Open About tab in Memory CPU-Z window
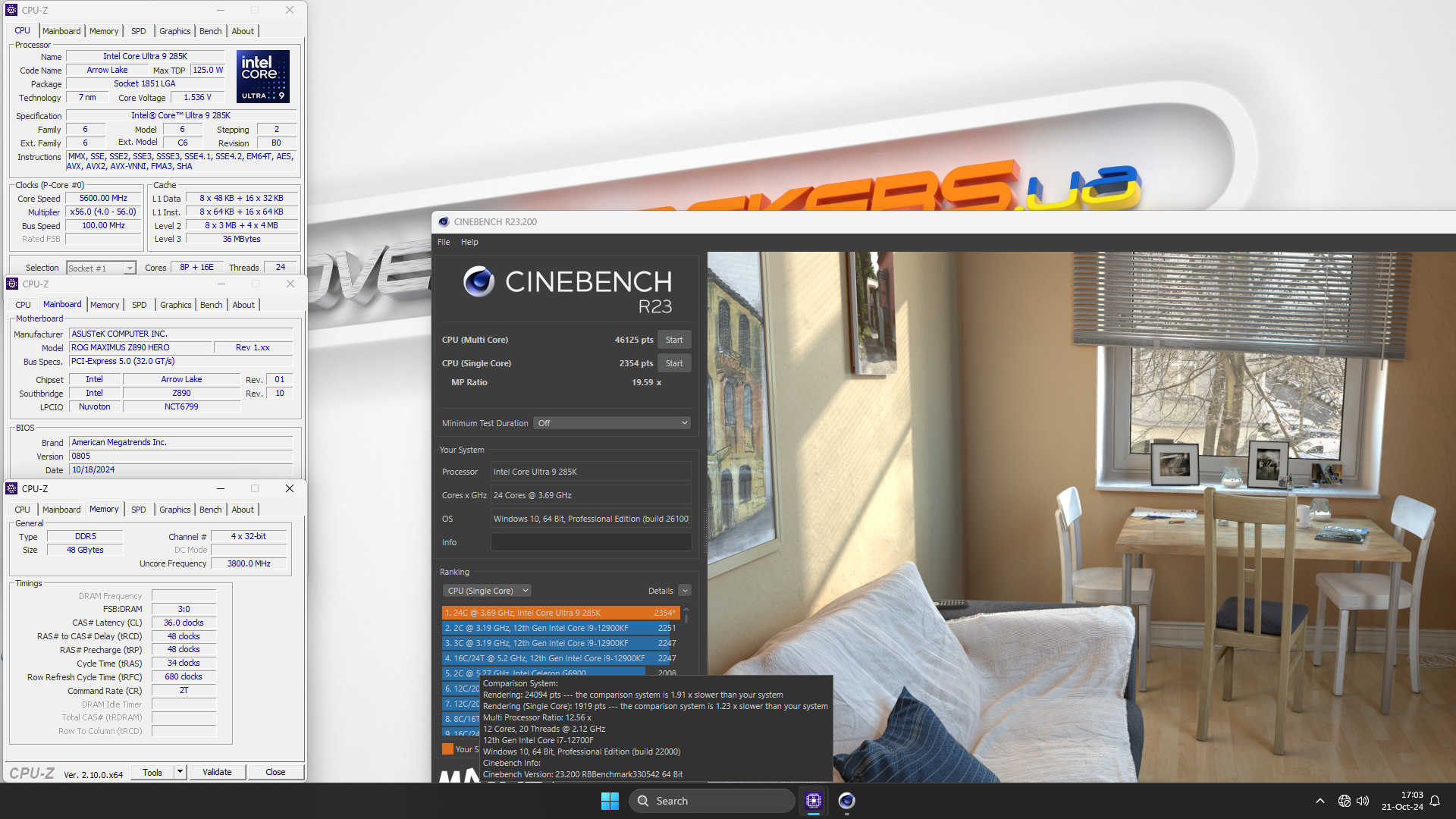The width and height of the screenshot is (1456, 819). 243,510
